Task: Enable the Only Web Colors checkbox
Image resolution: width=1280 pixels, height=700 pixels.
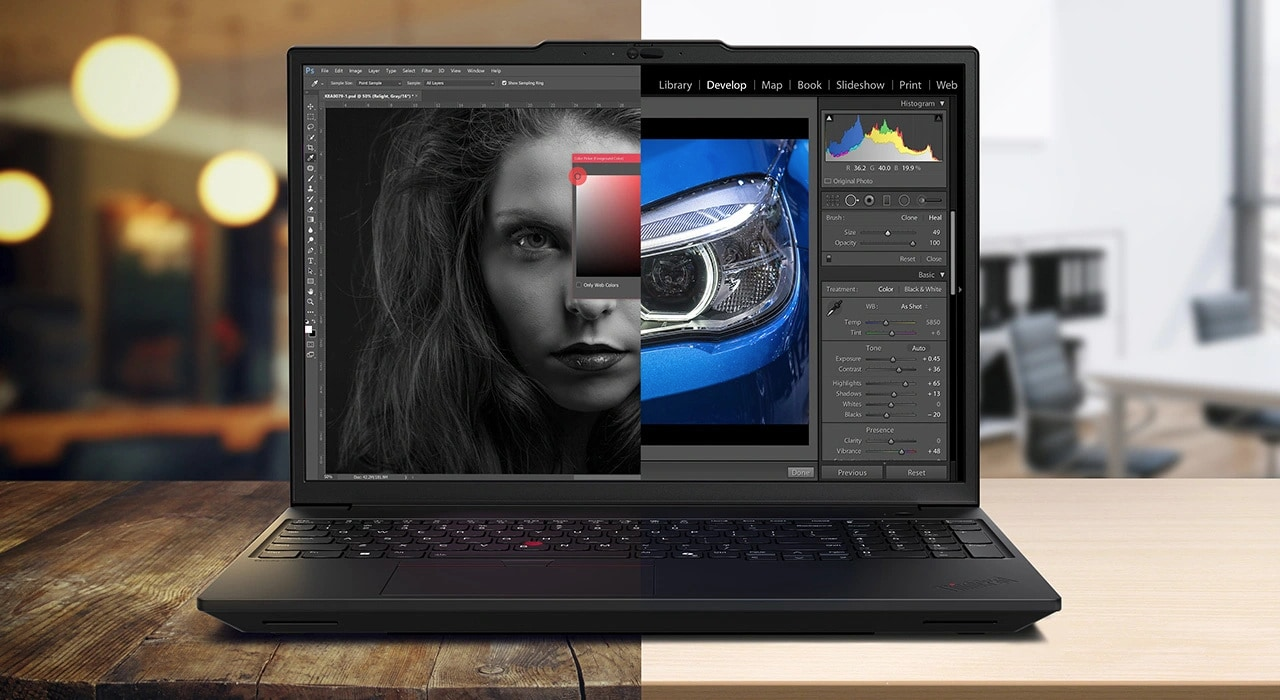Action: coord(579,285)
